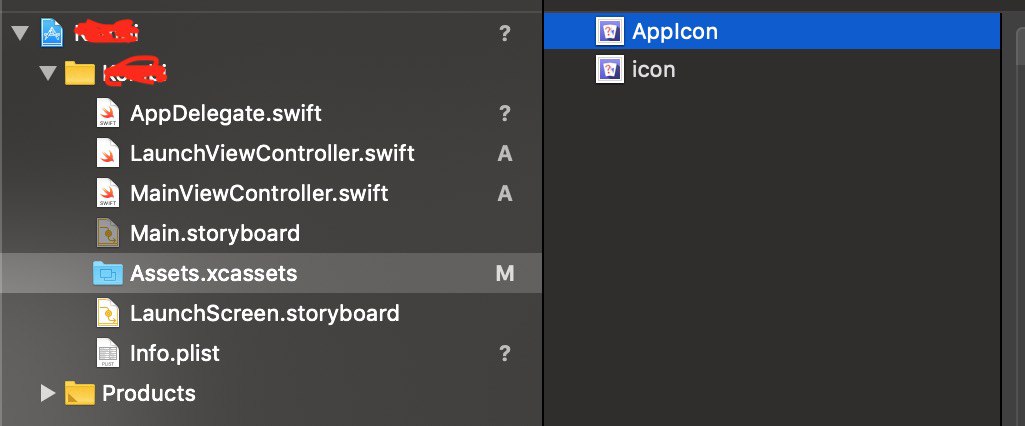Open Info.plist from the file list

click(x=175, y=353)
